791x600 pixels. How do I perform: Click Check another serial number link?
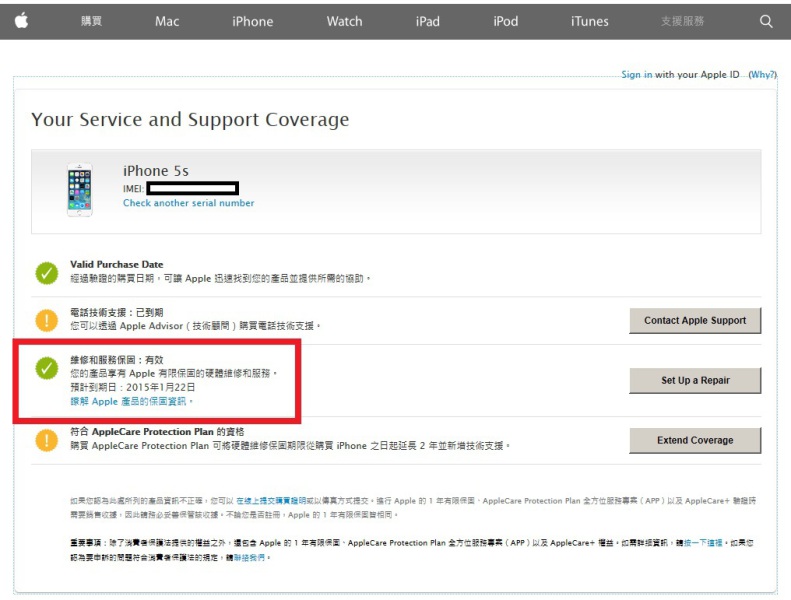coord(189,203)
